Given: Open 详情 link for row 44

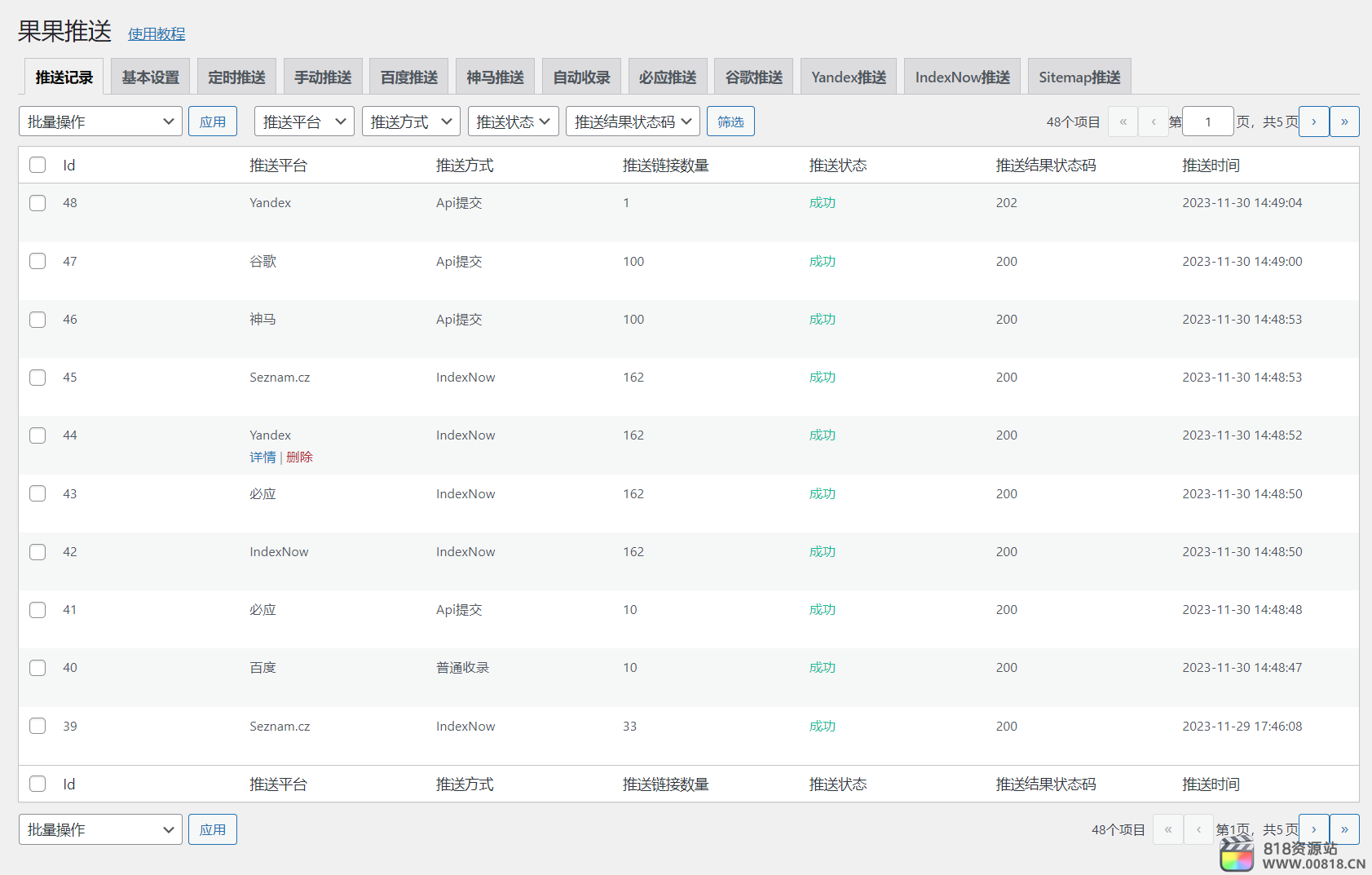Looking at the screenshot, I should (262, 457).
